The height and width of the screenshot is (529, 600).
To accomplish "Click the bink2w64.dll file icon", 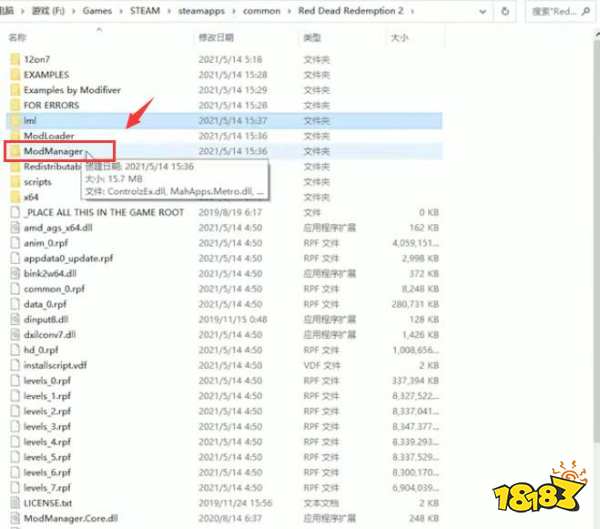I will (x=15, y=274).
